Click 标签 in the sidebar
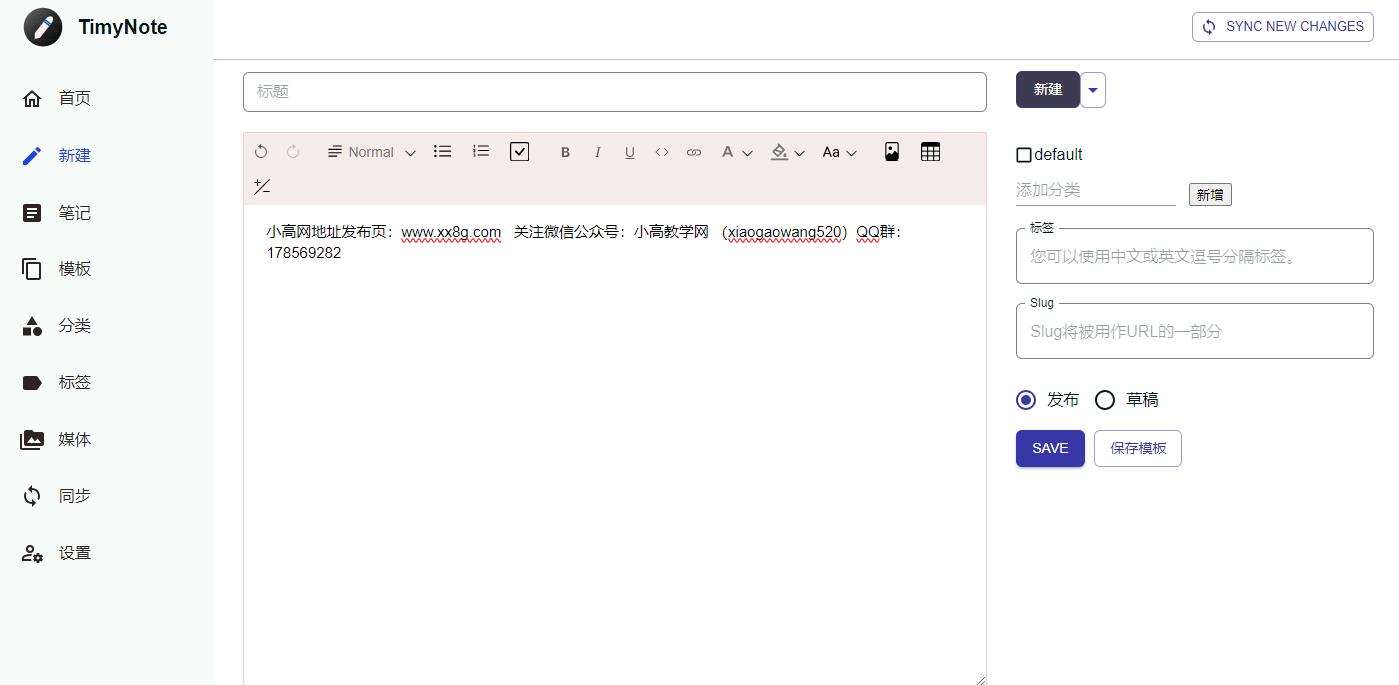Viewport: 1399px width, 685px height. [75, 382]
